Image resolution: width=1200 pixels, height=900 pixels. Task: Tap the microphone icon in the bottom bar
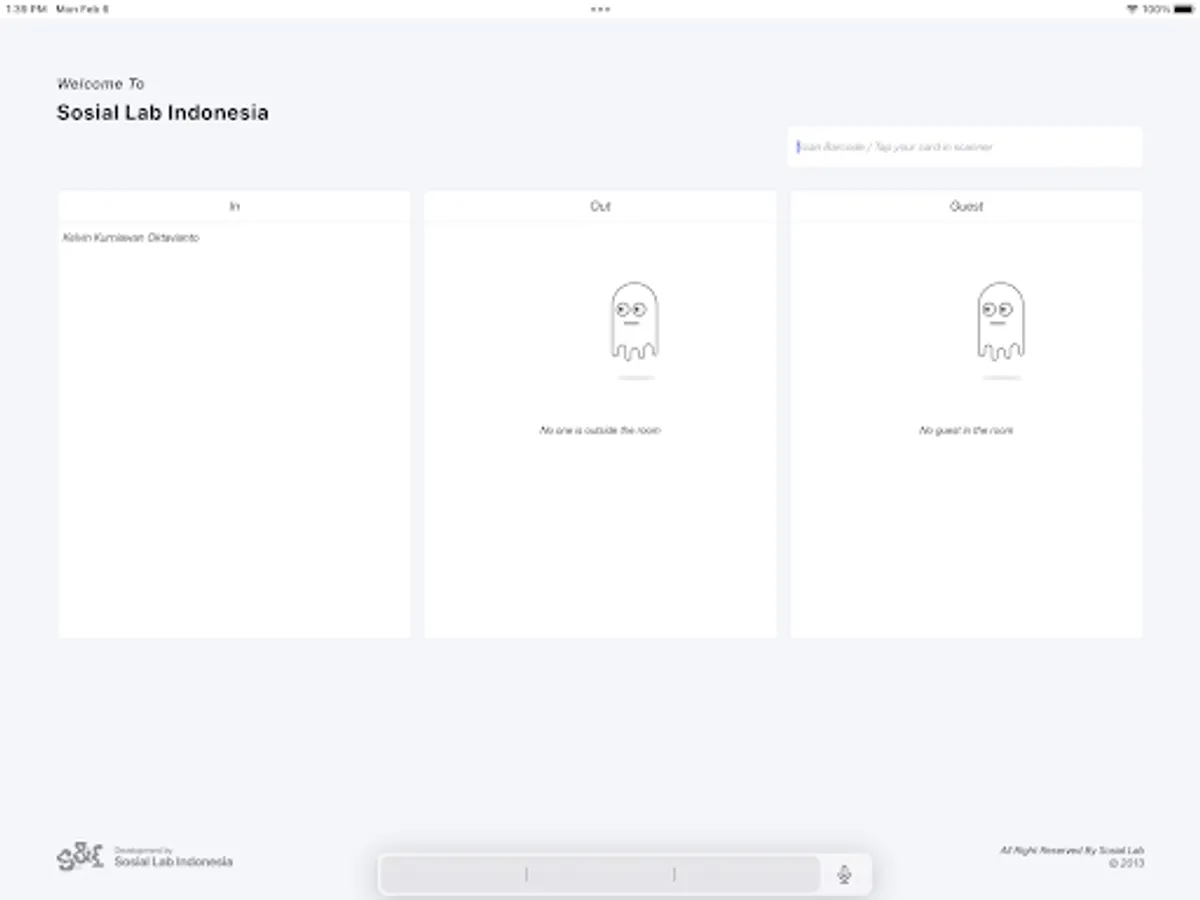[x=843, y=873]
